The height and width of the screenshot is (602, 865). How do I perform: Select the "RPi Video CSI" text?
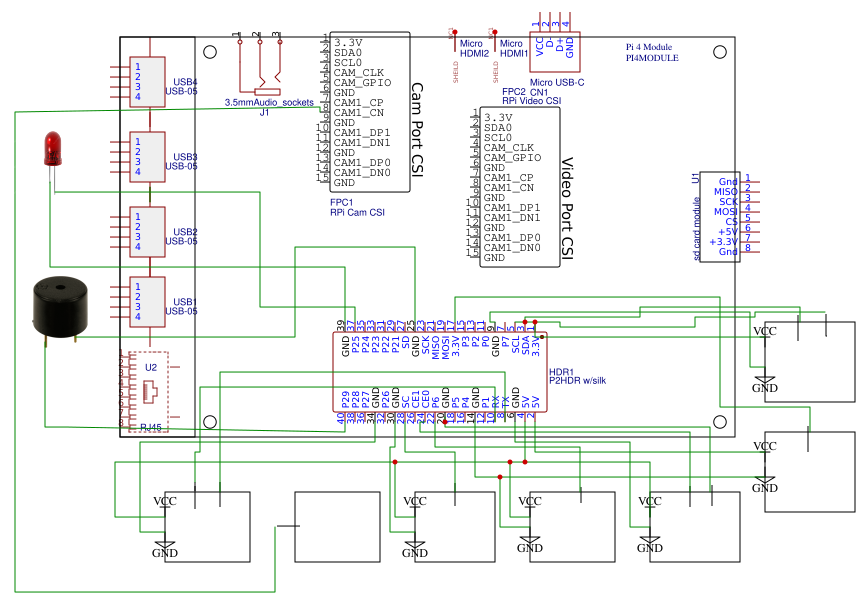pos(532,101)
